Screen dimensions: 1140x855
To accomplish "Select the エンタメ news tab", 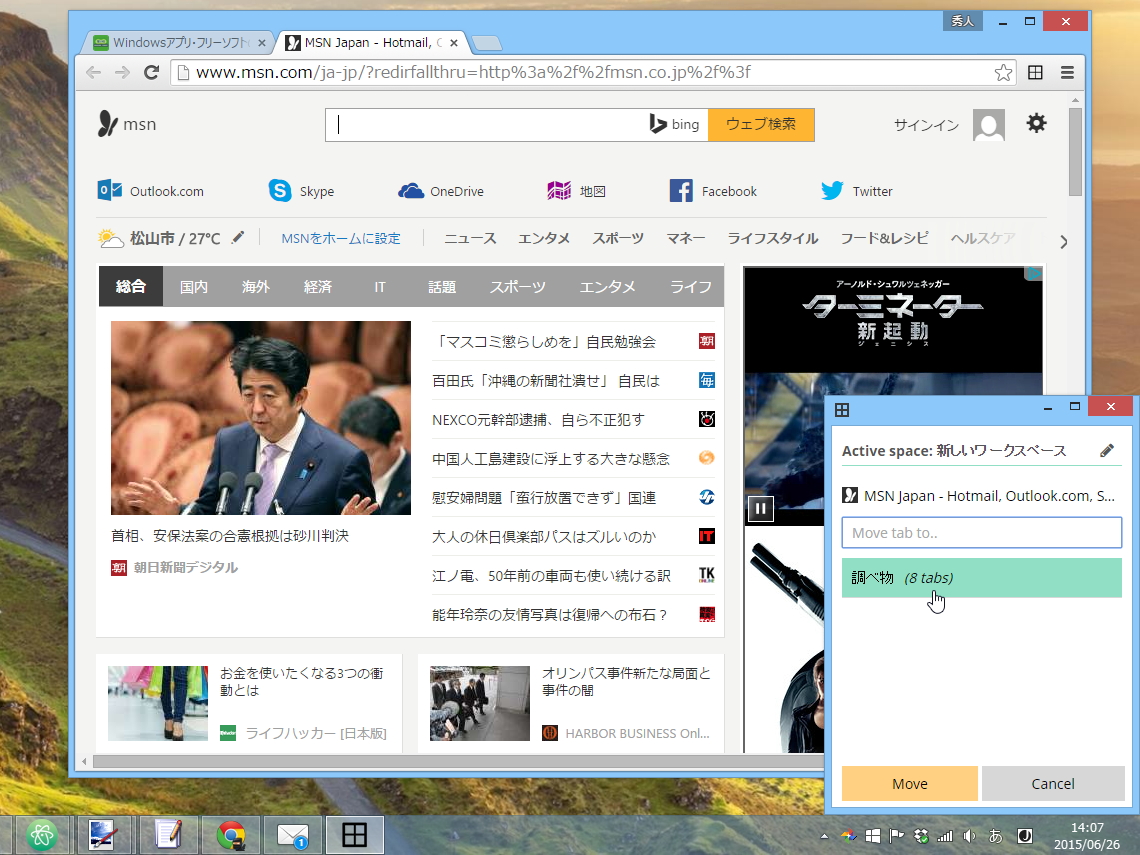I will pyautogui.click(x=607, y=286).
